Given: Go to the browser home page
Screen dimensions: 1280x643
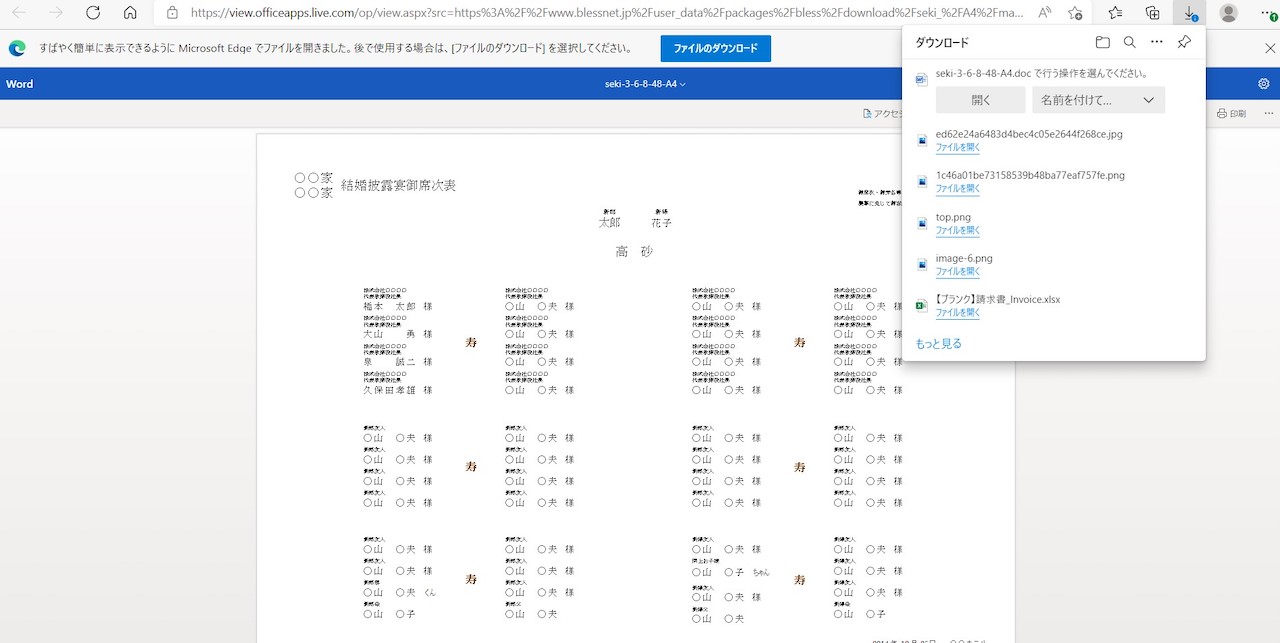Looking at the screenshot, I should pos(132,13).
